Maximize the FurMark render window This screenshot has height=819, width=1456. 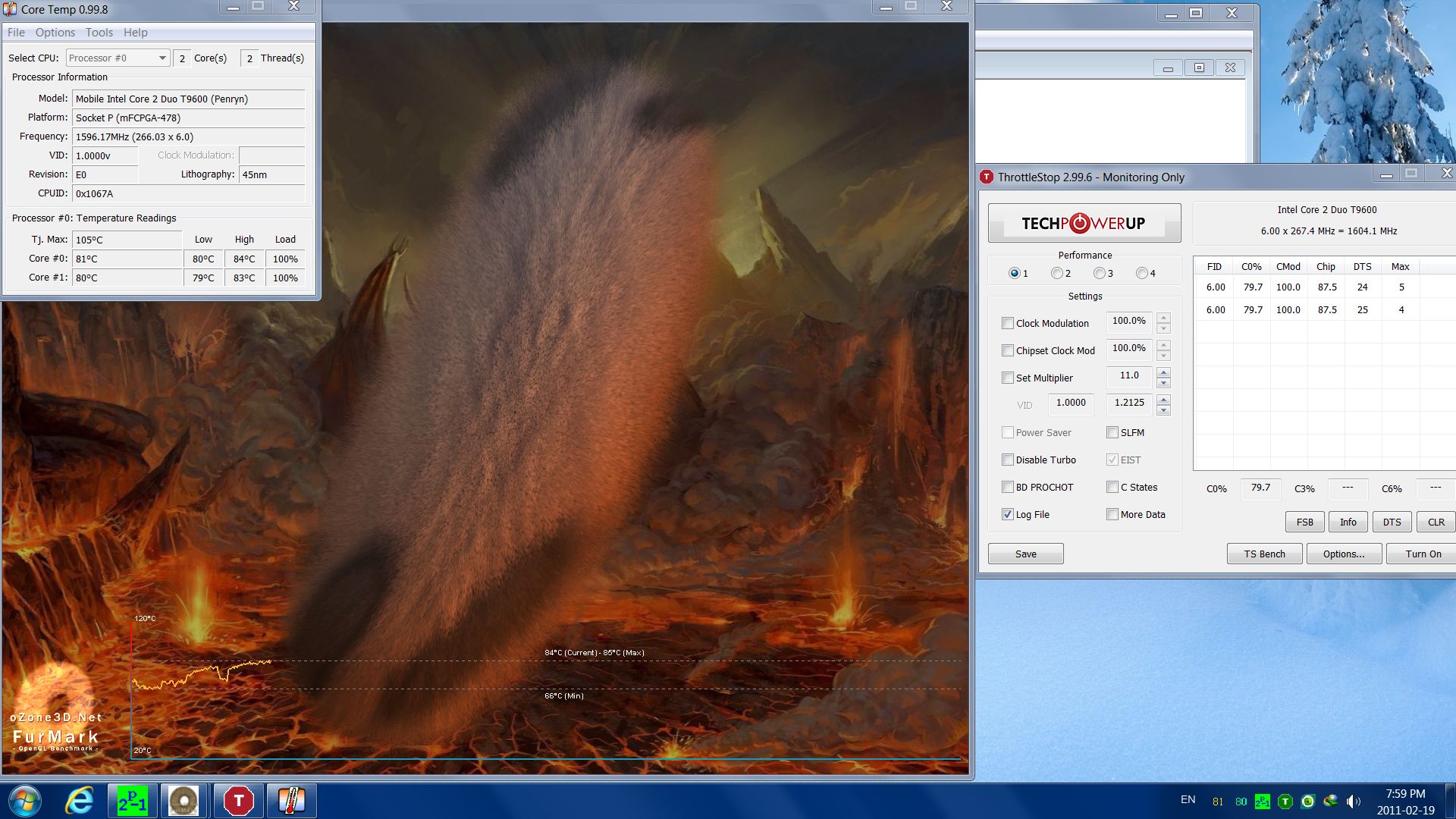tap(911, 7)
